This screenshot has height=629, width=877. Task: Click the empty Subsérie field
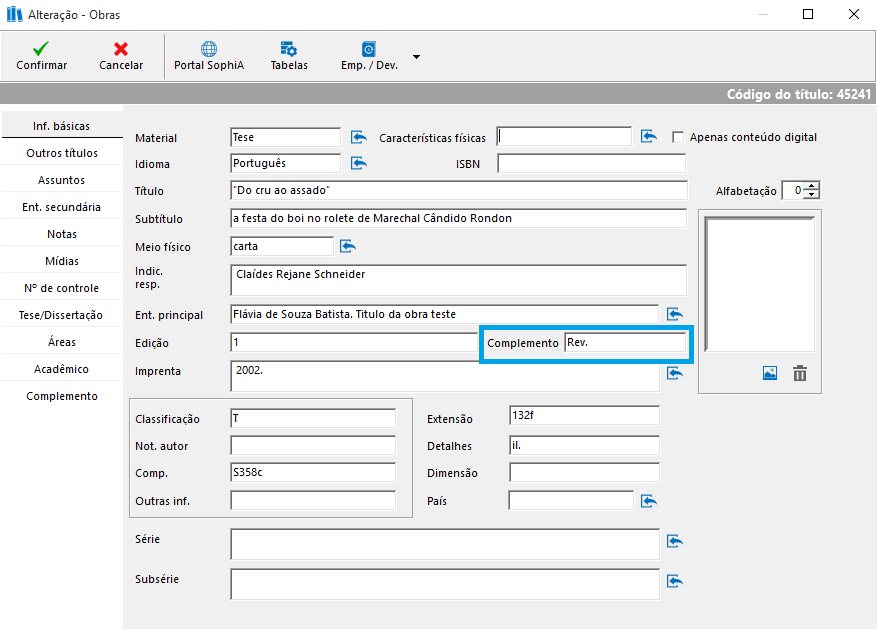(x=445, y=584)
